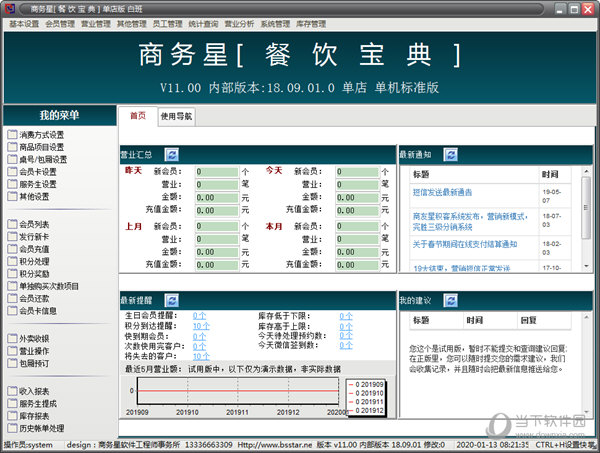Viewport: 600px width, 453px height.
Task: Click icon beside 单独购买次数项目
Action: click(x=13, y=286)
